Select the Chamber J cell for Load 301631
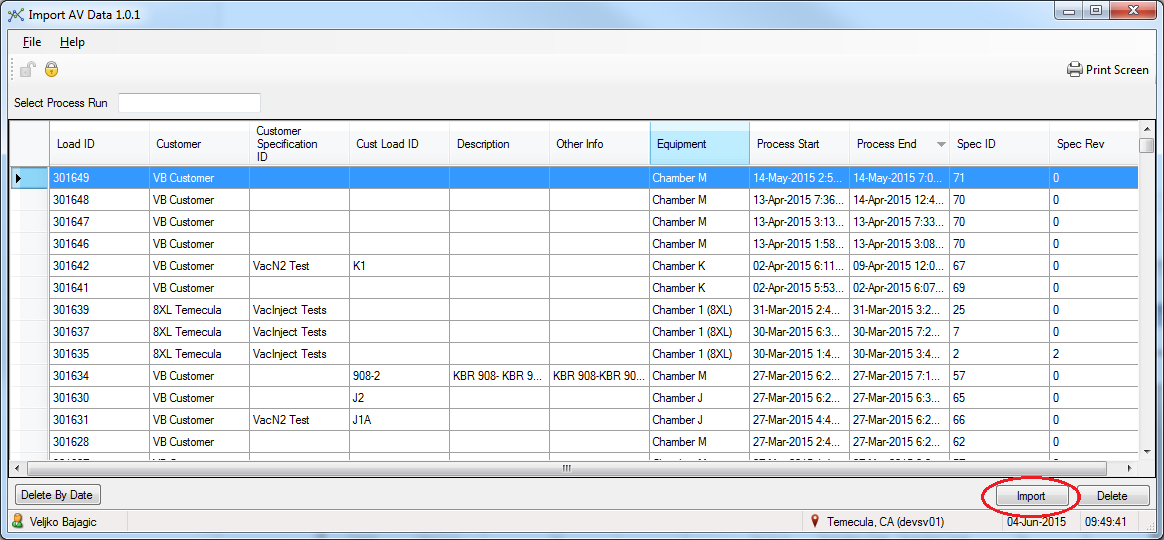Viewport: 1164px width, 540px height. click(698, 420)
